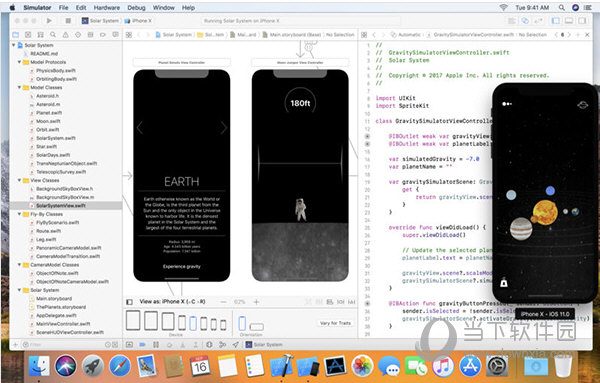Toggle the document outline button beside View as
The image size is (600, 383).
[x=129, y=302]
